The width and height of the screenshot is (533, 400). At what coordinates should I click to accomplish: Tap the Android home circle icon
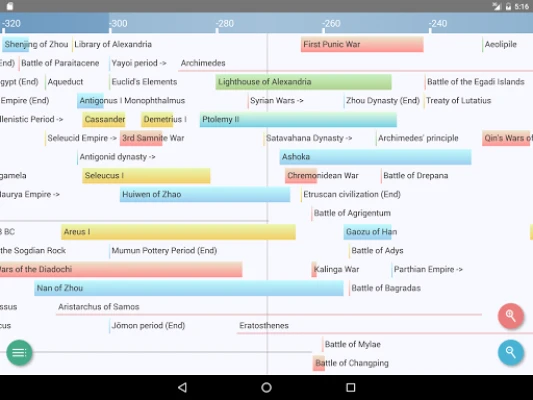click(x=266, y=387)
